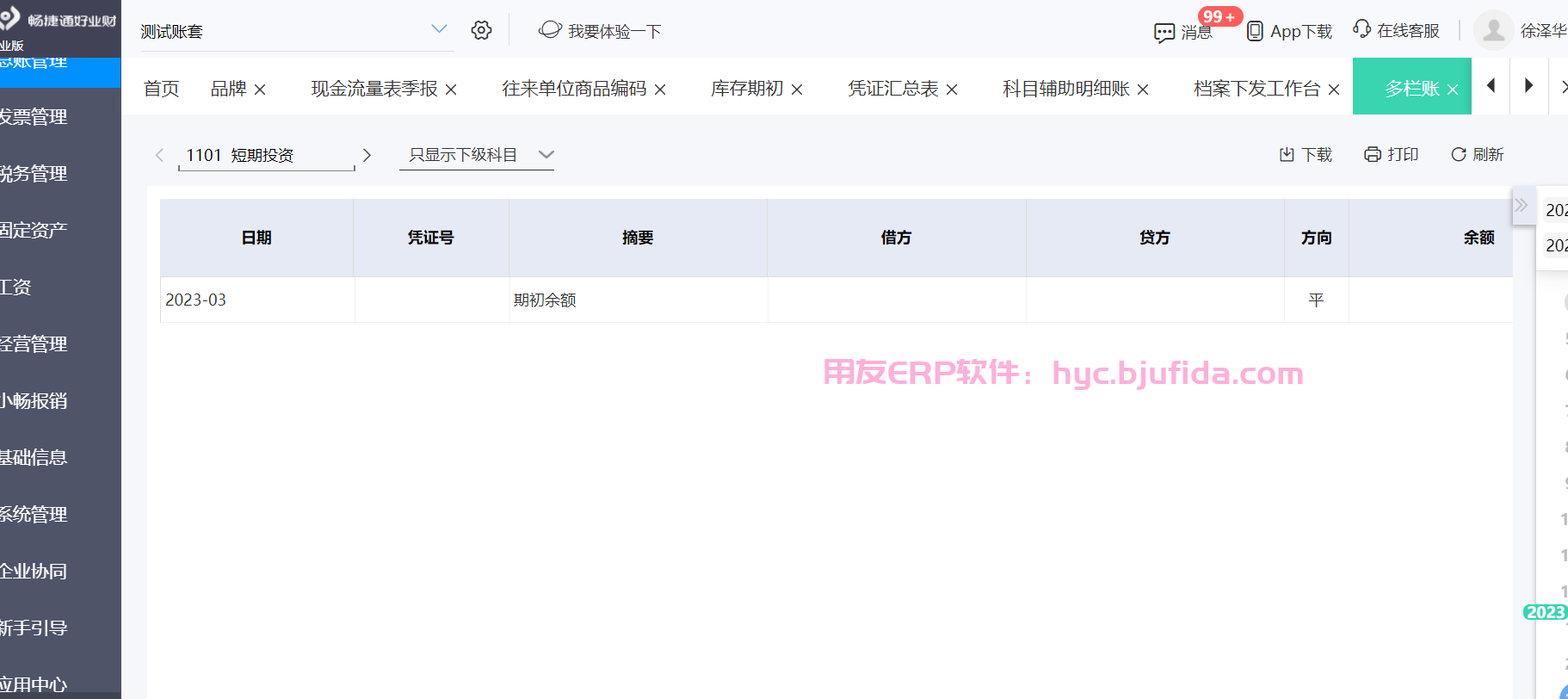The width and height of the screenshot is (1568, 699).
Task: Close the 凭证汇总表 tab
Action: 952,90
